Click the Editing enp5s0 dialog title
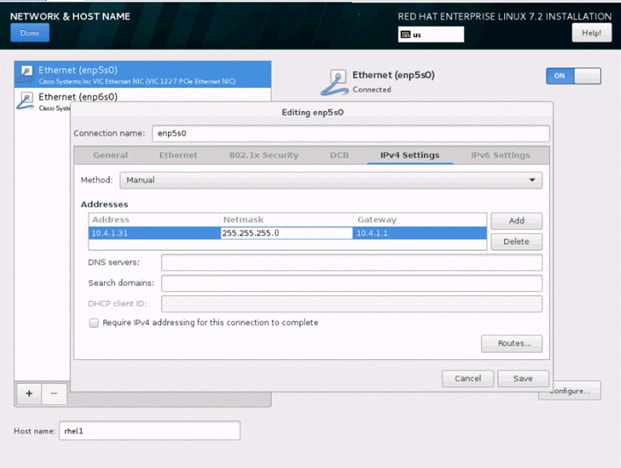 tap(312, 112)
